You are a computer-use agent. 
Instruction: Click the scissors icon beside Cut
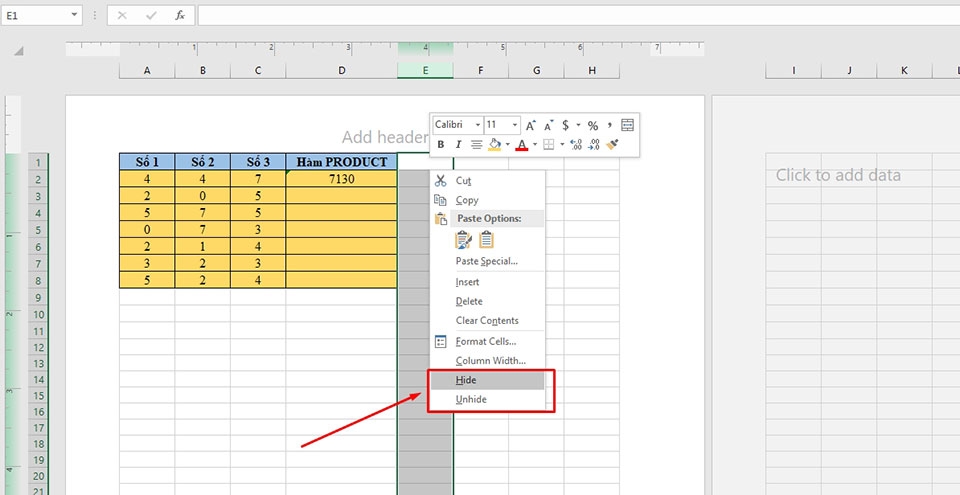tap(440, 181)
